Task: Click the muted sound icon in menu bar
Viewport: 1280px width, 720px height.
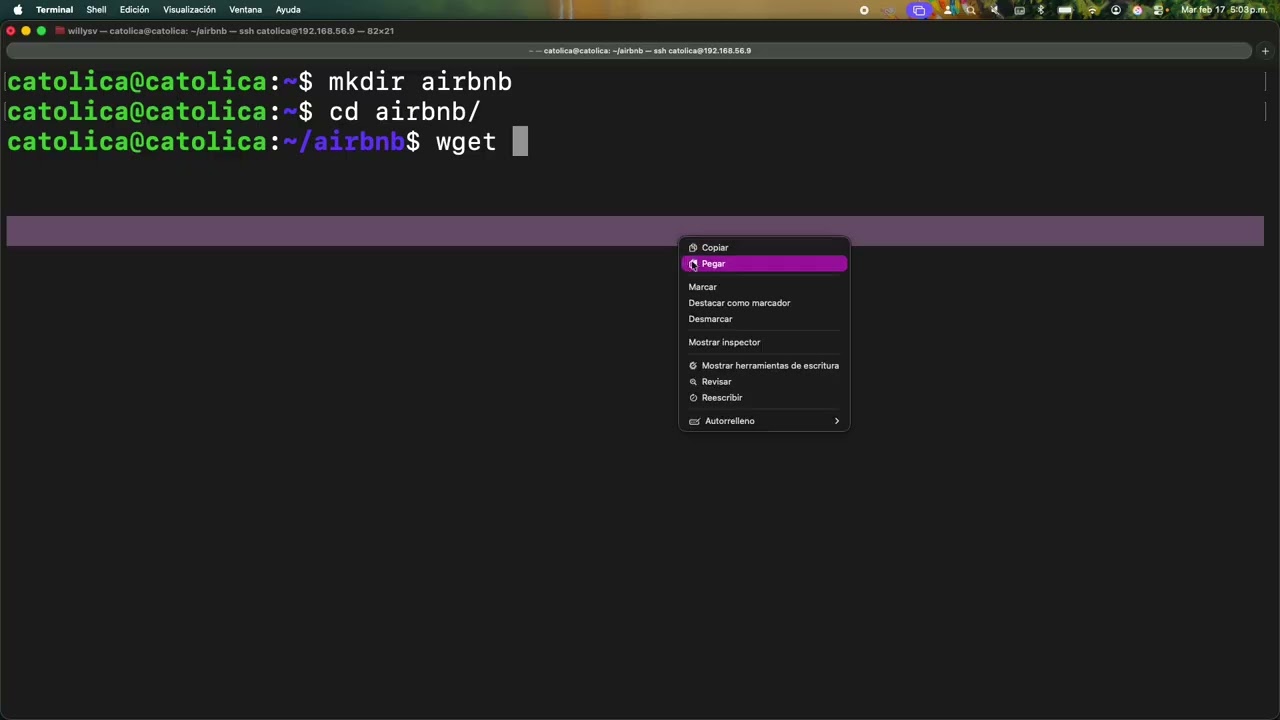Action: pos(995,10)
